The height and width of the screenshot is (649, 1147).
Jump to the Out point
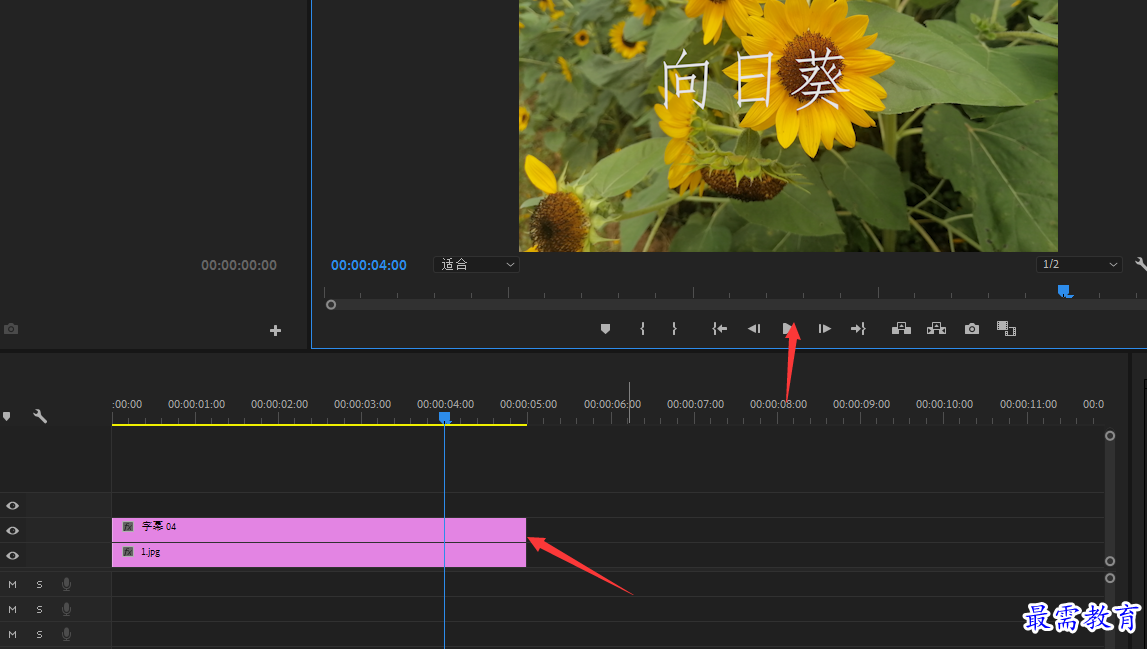click(x=858, y=329)
